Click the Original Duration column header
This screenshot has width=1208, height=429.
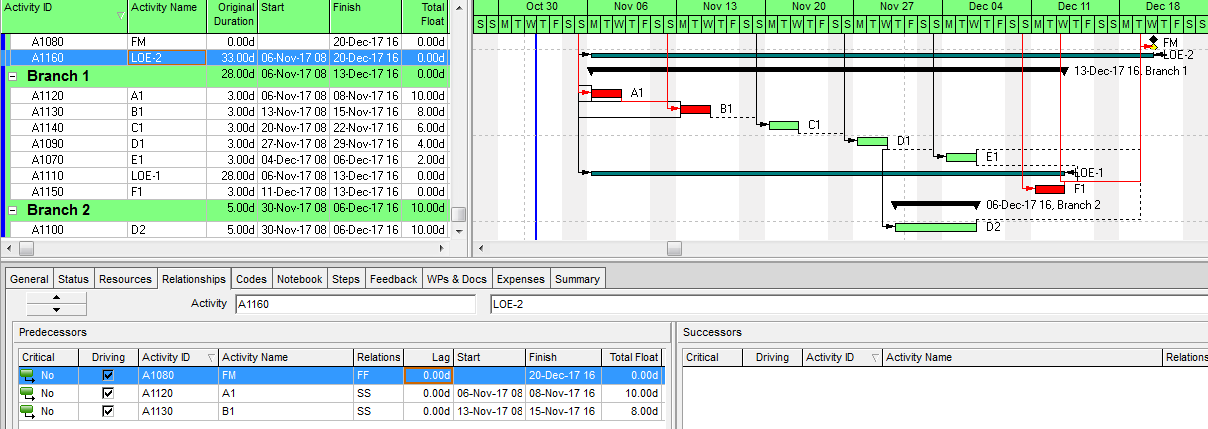[x=232, y=15]
